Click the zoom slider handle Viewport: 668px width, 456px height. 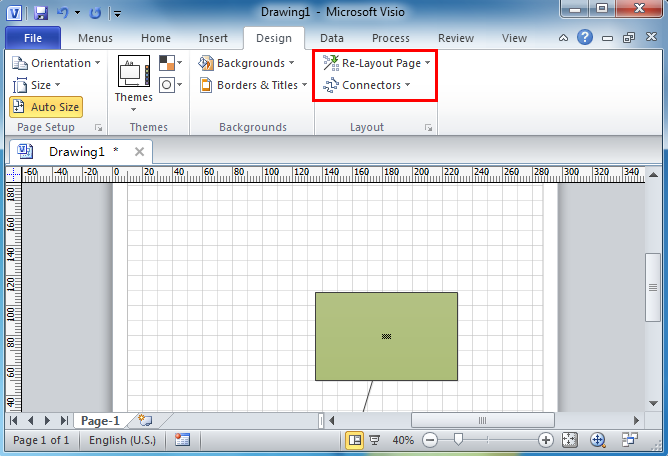(x=458, y=439)
